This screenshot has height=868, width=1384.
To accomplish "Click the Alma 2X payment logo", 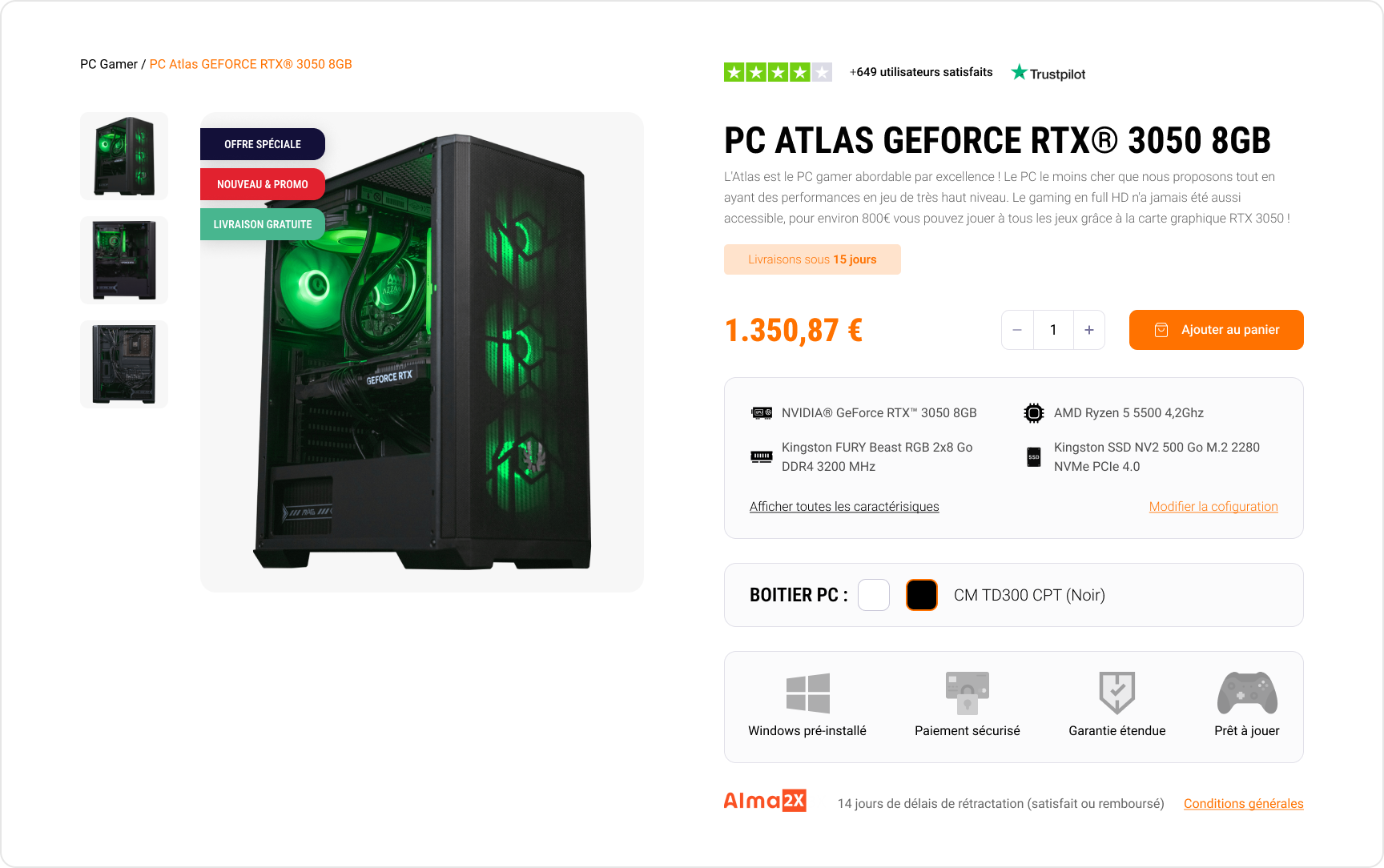I will click(x=765, y=801).
